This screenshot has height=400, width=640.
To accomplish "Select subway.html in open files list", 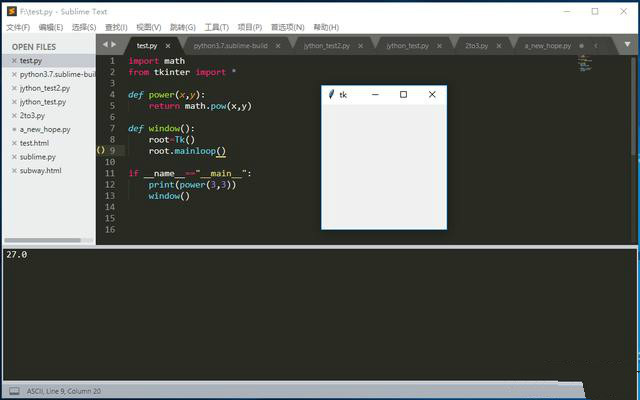I will tap(40, 171).
